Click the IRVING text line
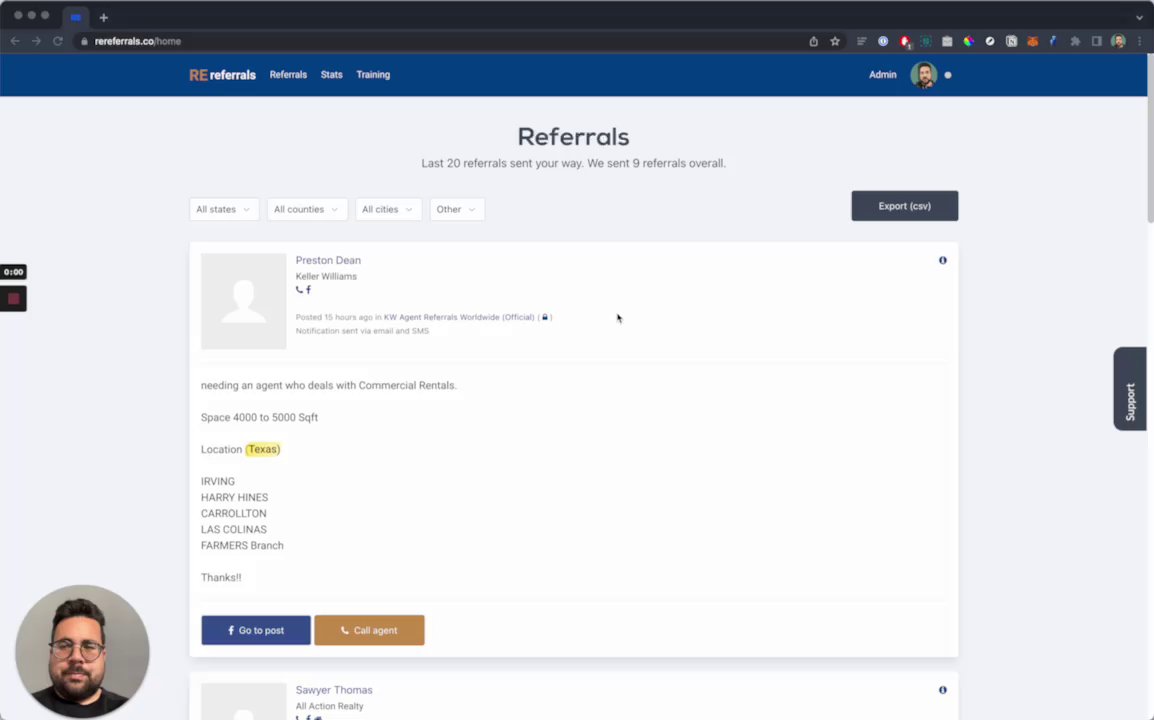The height and width of the screenshot is (720, 1154). click(218, 481)
